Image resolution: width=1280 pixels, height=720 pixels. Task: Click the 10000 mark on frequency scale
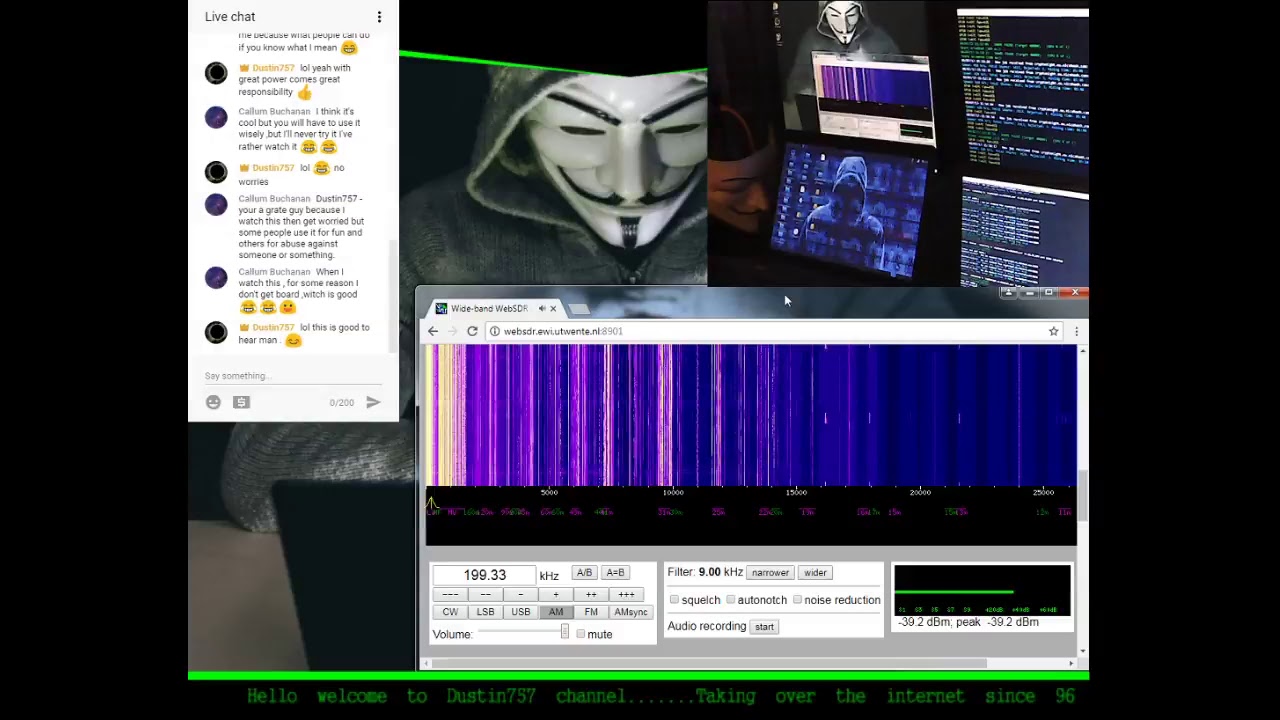coord(673,492)
